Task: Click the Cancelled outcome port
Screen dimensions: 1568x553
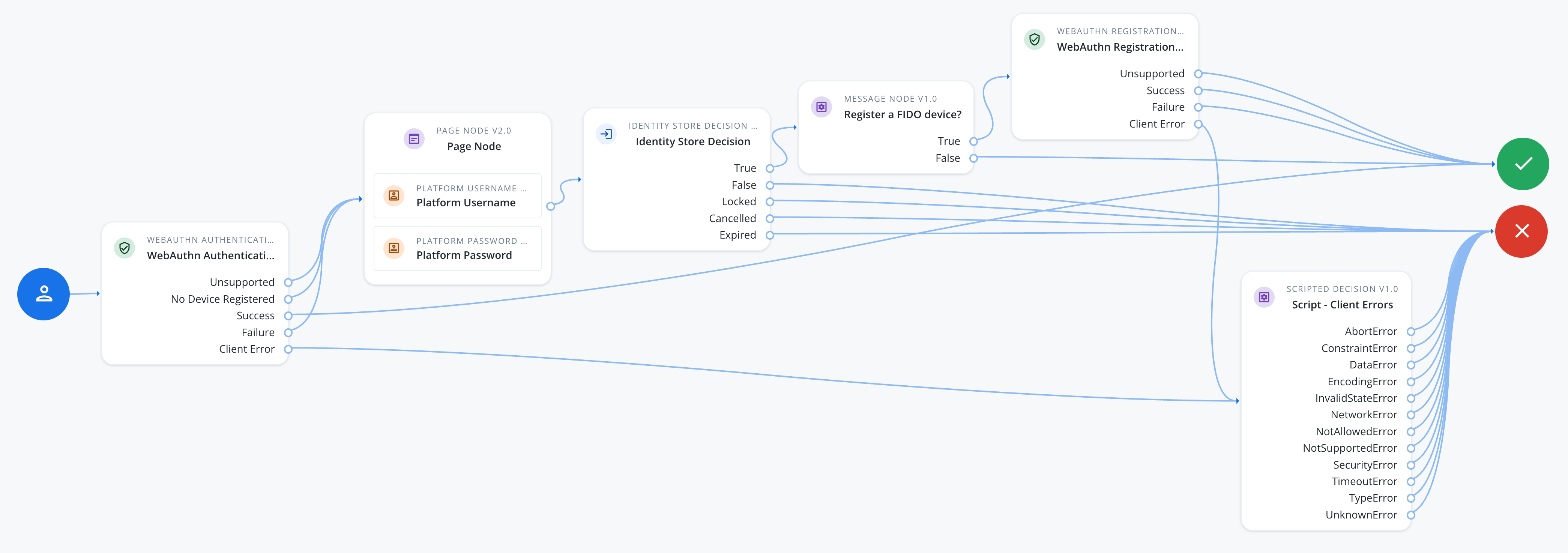Action: [770, 218]
